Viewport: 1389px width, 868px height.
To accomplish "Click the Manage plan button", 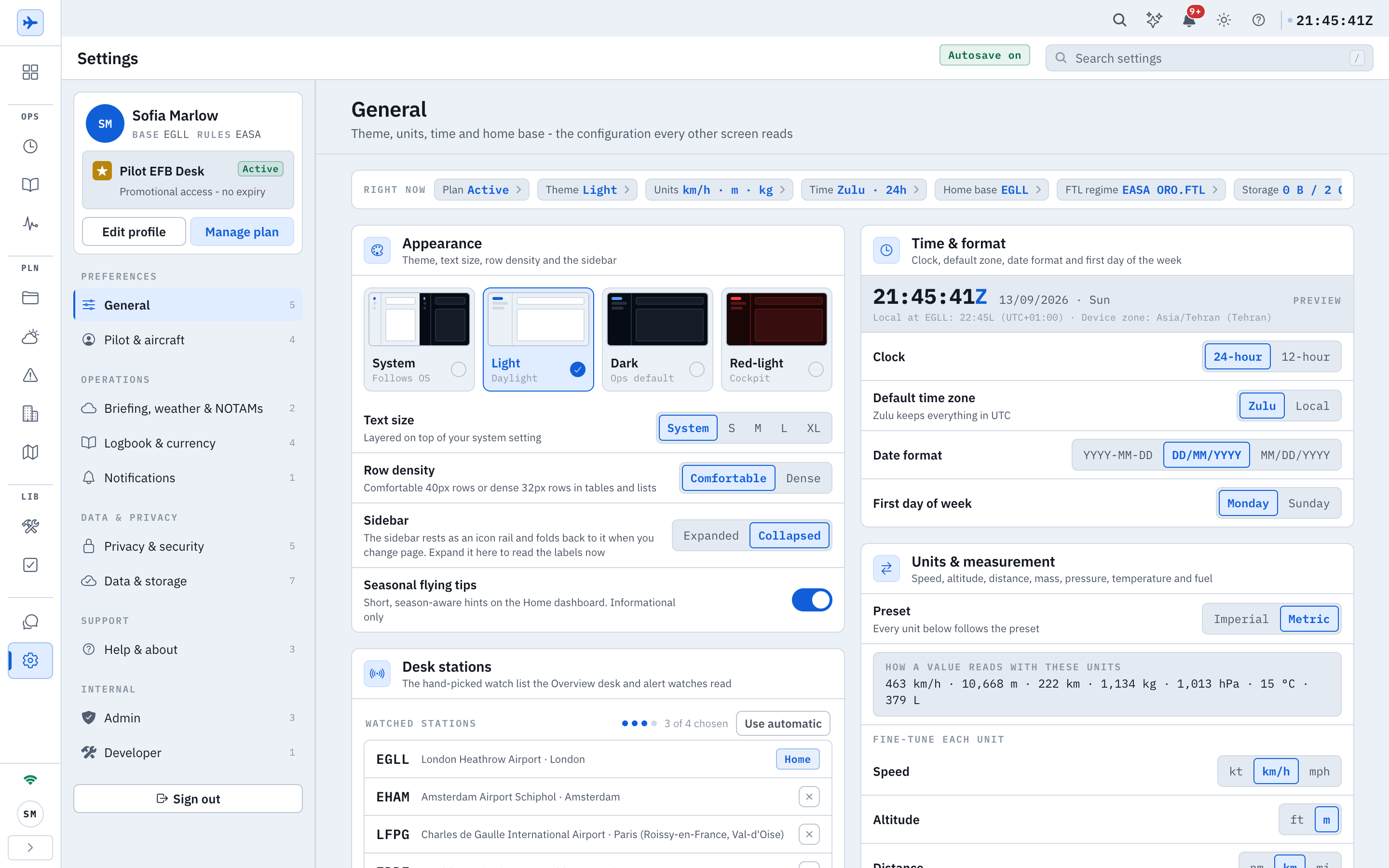I will 242,231.
